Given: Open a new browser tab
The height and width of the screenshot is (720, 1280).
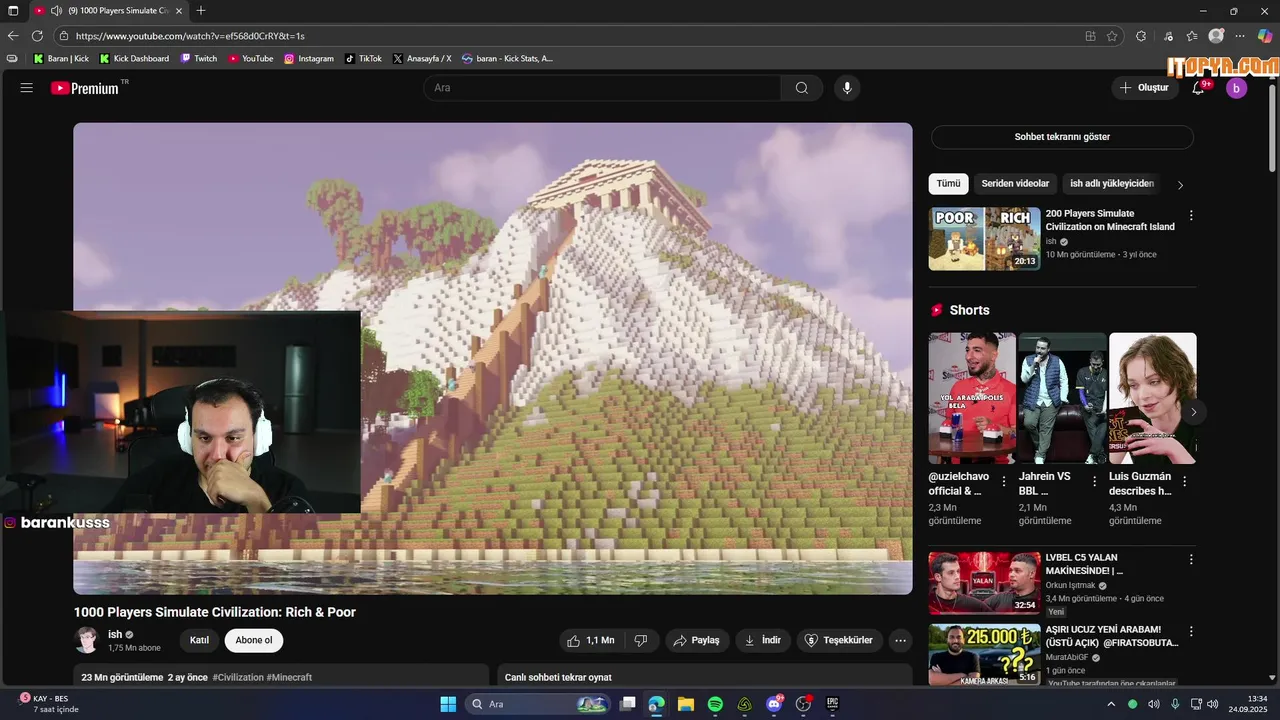Looking at the screenshot, I should click(x=201, y=10).
